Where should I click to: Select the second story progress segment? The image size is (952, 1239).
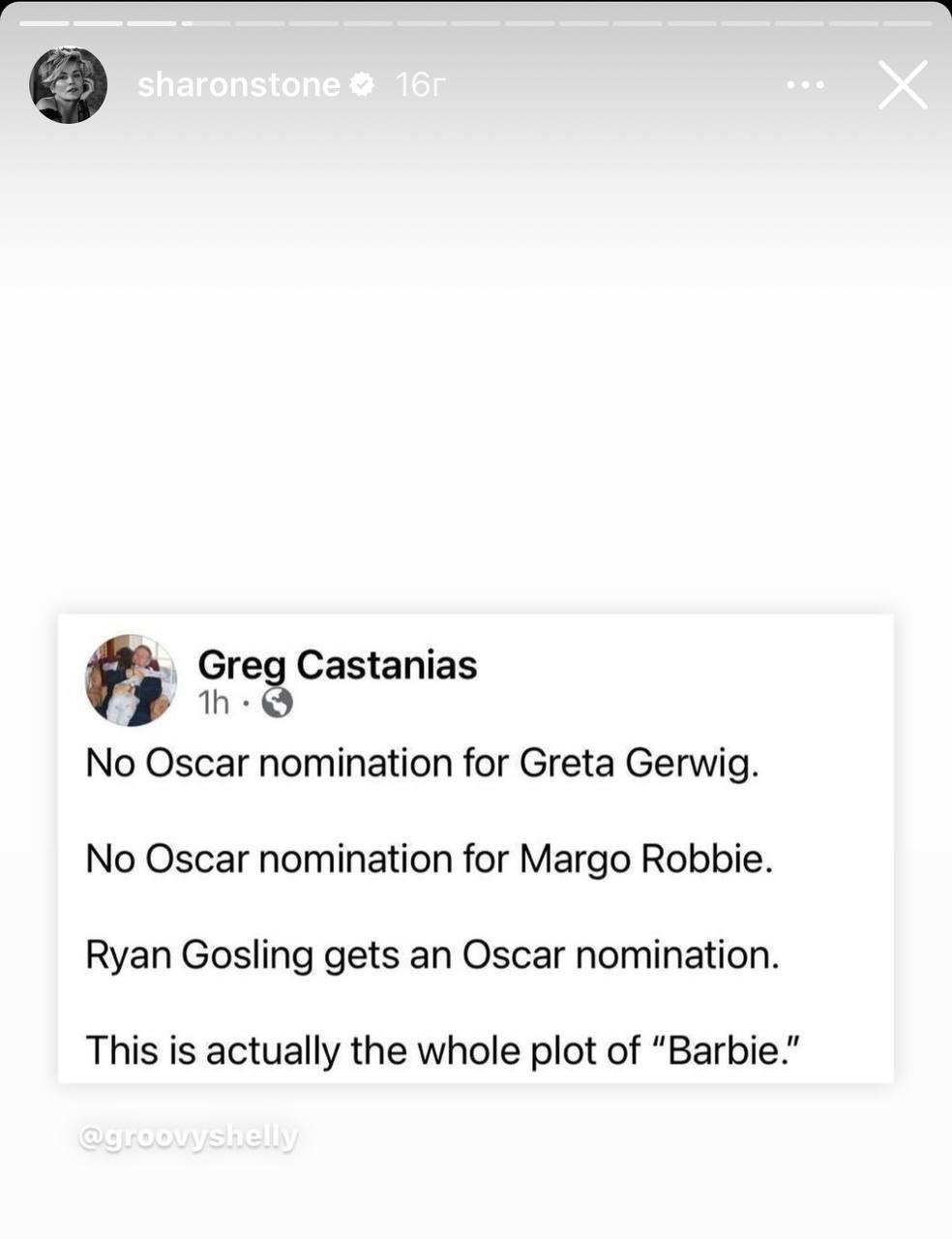click(98, 22)
